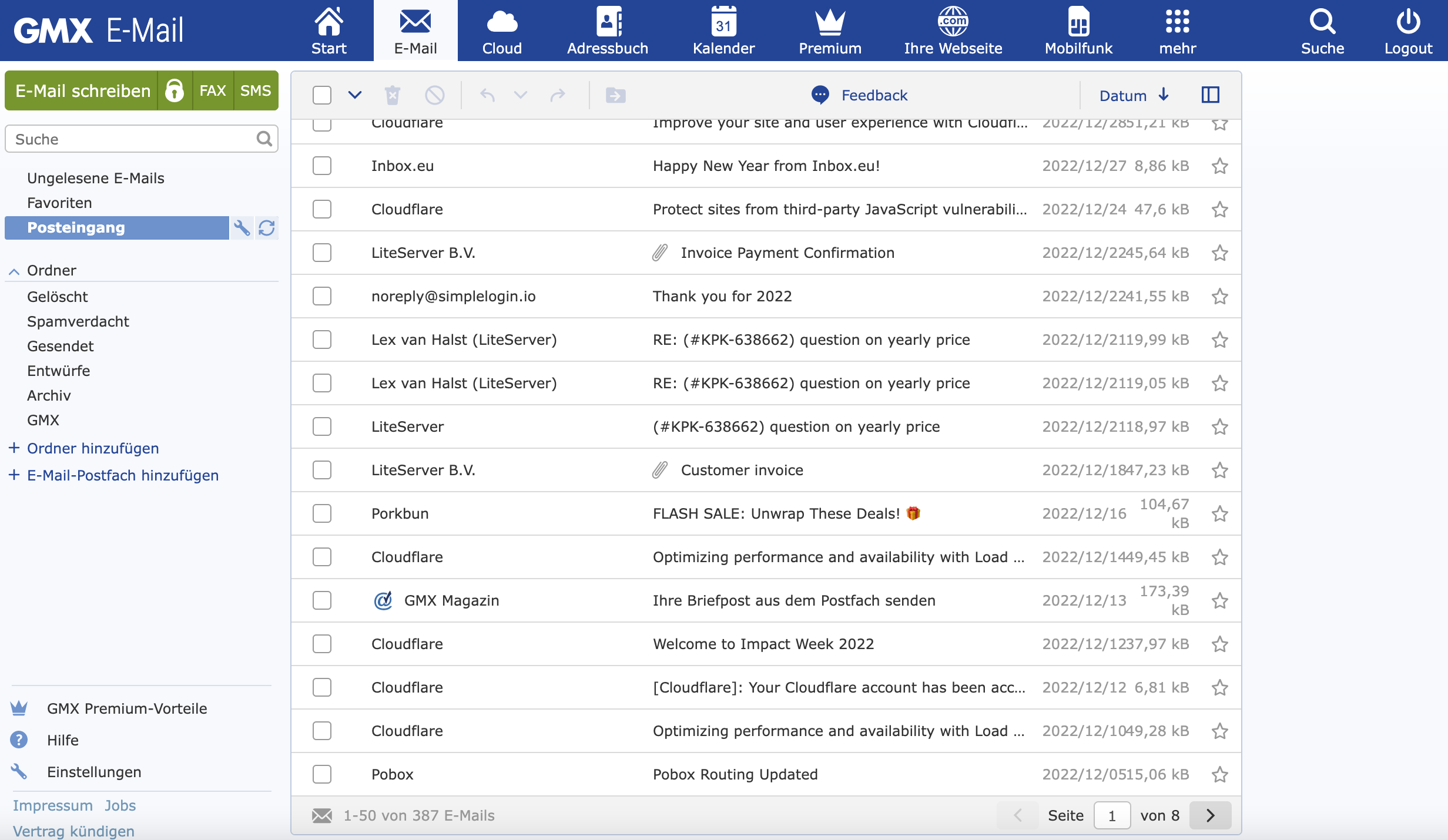The height and width of the screenshot is (840, 1448).
Task: Click attachment paperclip on Customer invoice
Action: pos(660,470)
